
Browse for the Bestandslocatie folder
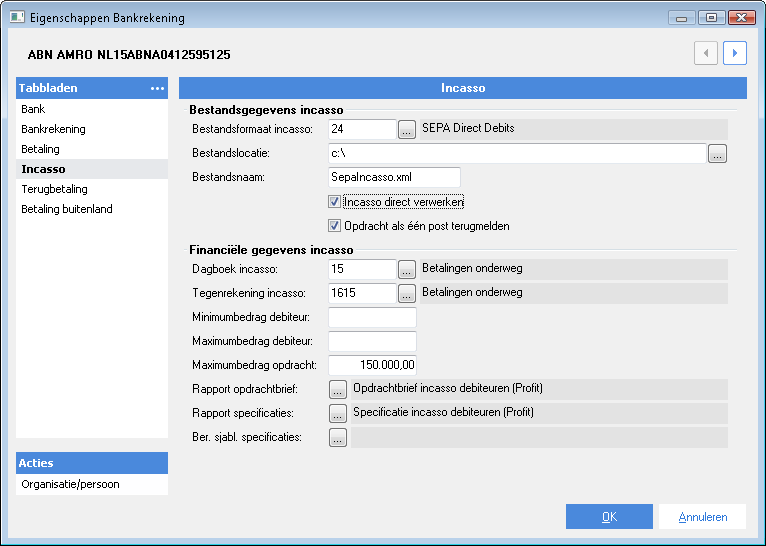(x=717, y=153)
